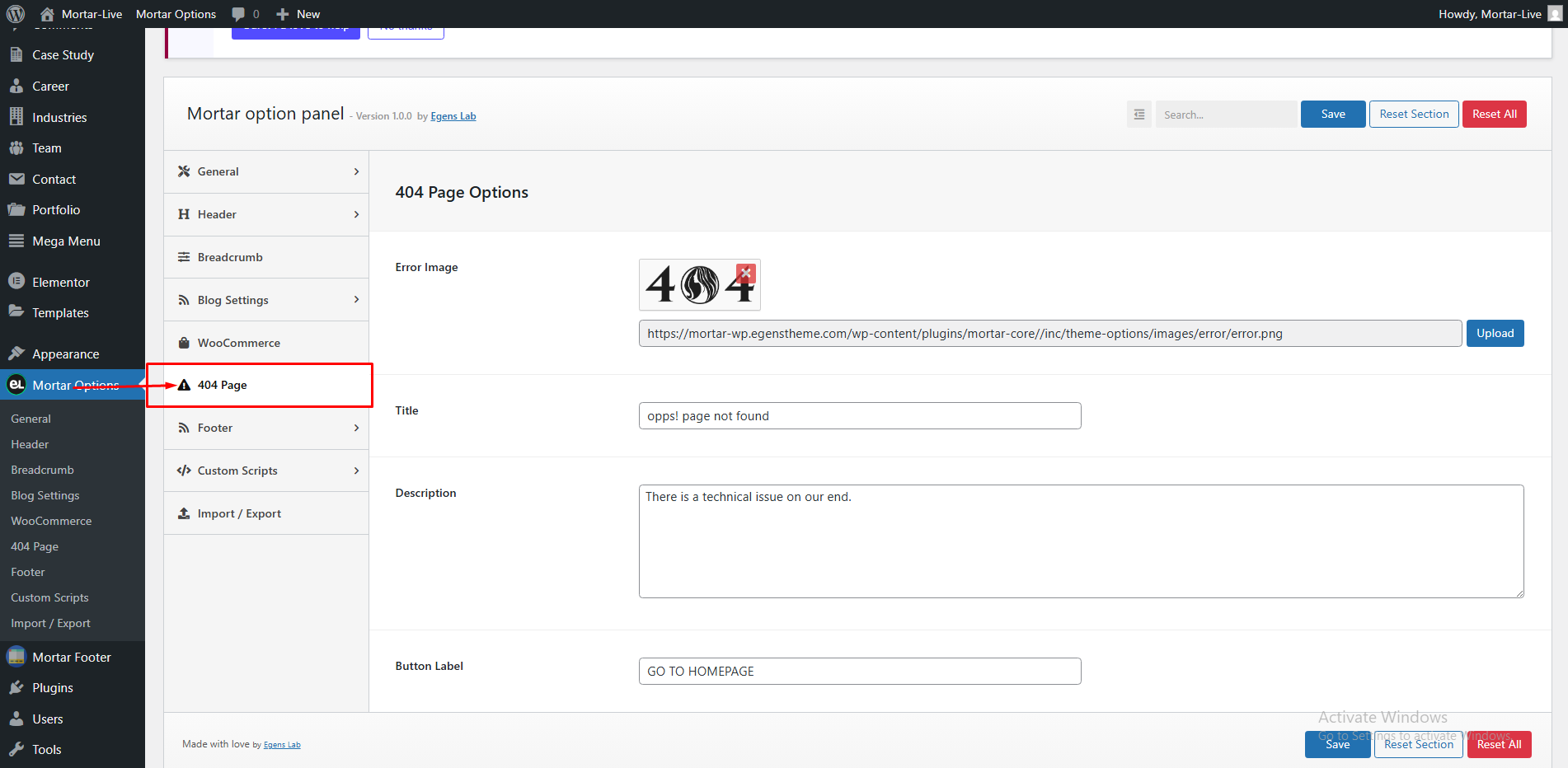Image resolution: width=1568 pixels, height=768 pixels.
Task: Expand Header section chevron in option panel
Action: (356, 214)
